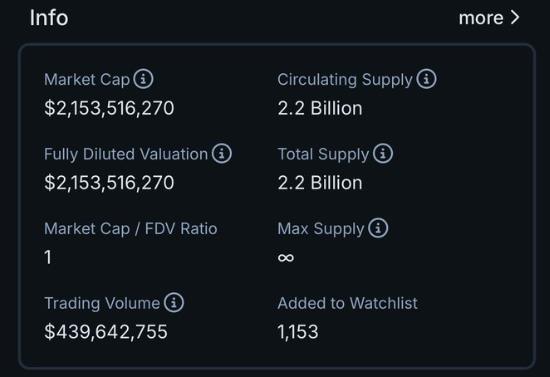Click the dollar value under Market Cap

(109, 108)
